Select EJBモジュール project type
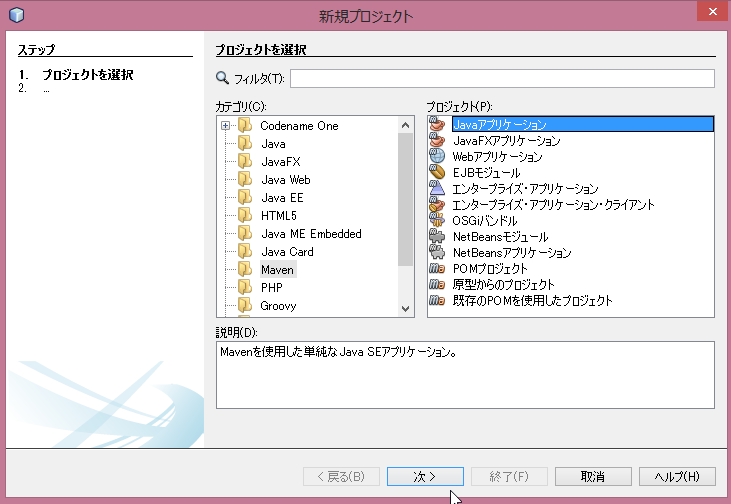 486,173
